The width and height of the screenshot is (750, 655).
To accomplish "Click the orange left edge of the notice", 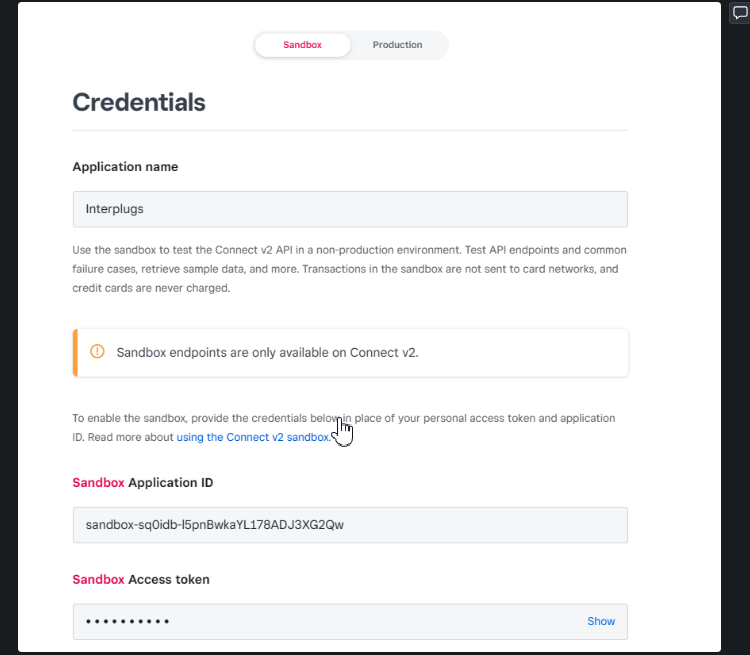I will (x=75, y=352).
